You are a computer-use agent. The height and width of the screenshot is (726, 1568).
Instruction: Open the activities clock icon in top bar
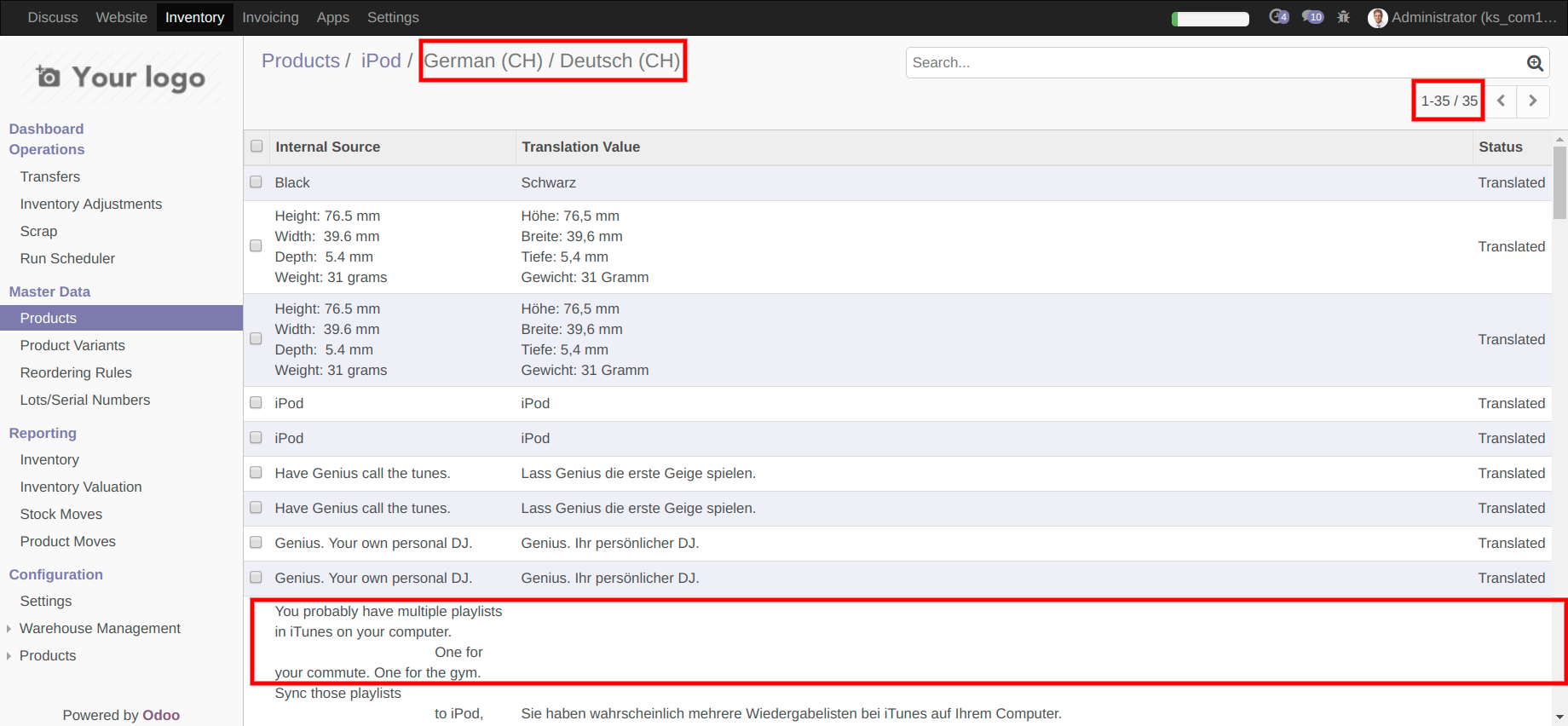1278,17
